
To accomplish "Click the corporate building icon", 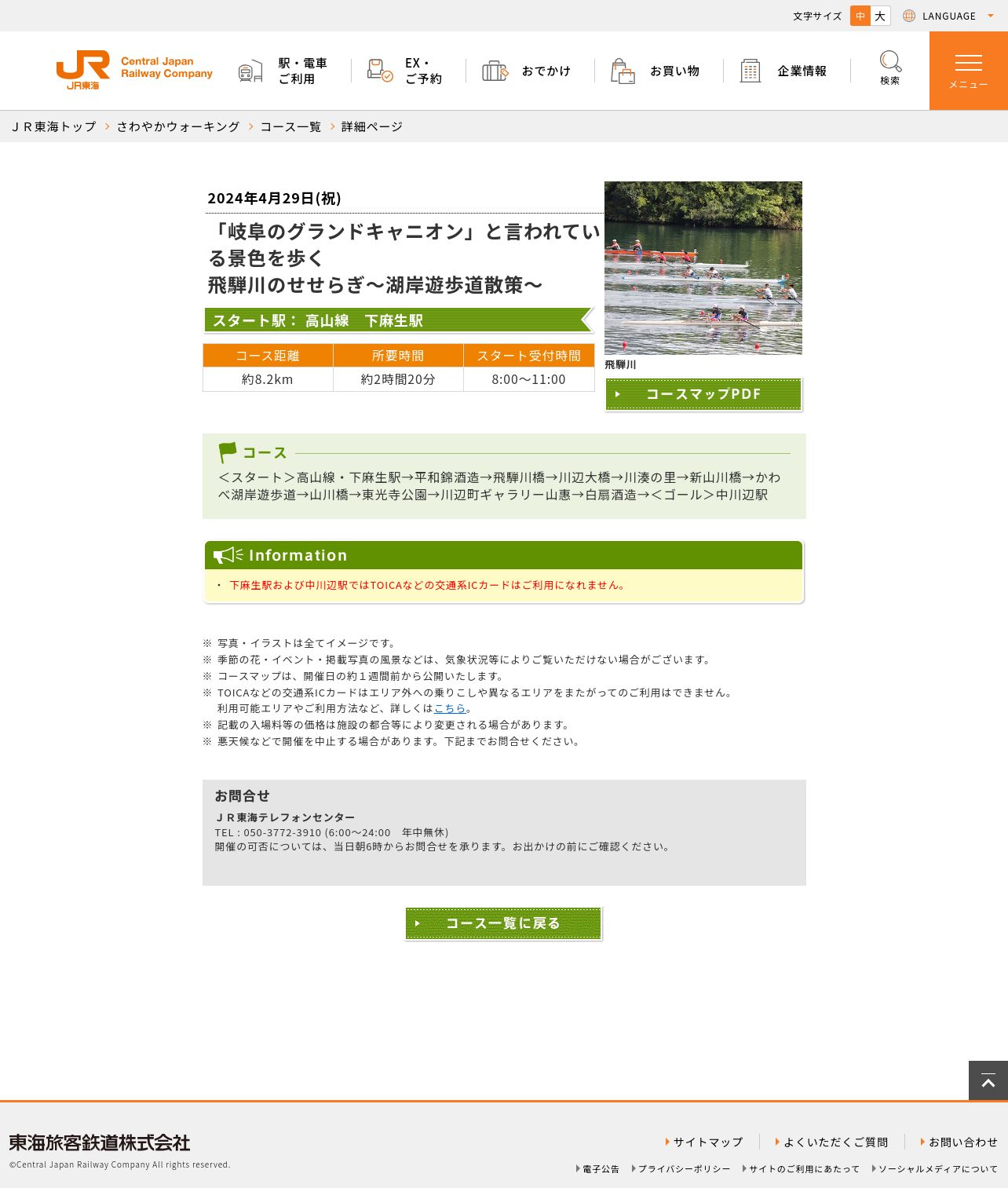I will 751,71.
